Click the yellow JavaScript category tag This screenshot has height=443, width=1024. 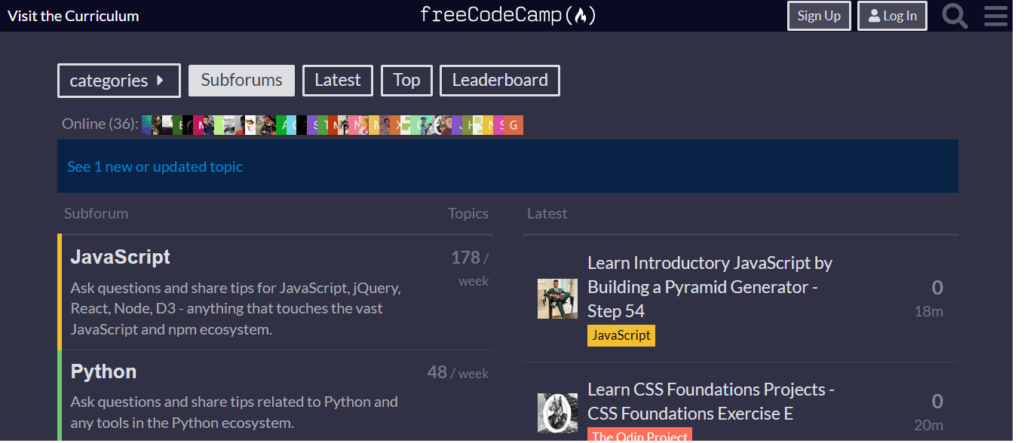coord(621,335)
